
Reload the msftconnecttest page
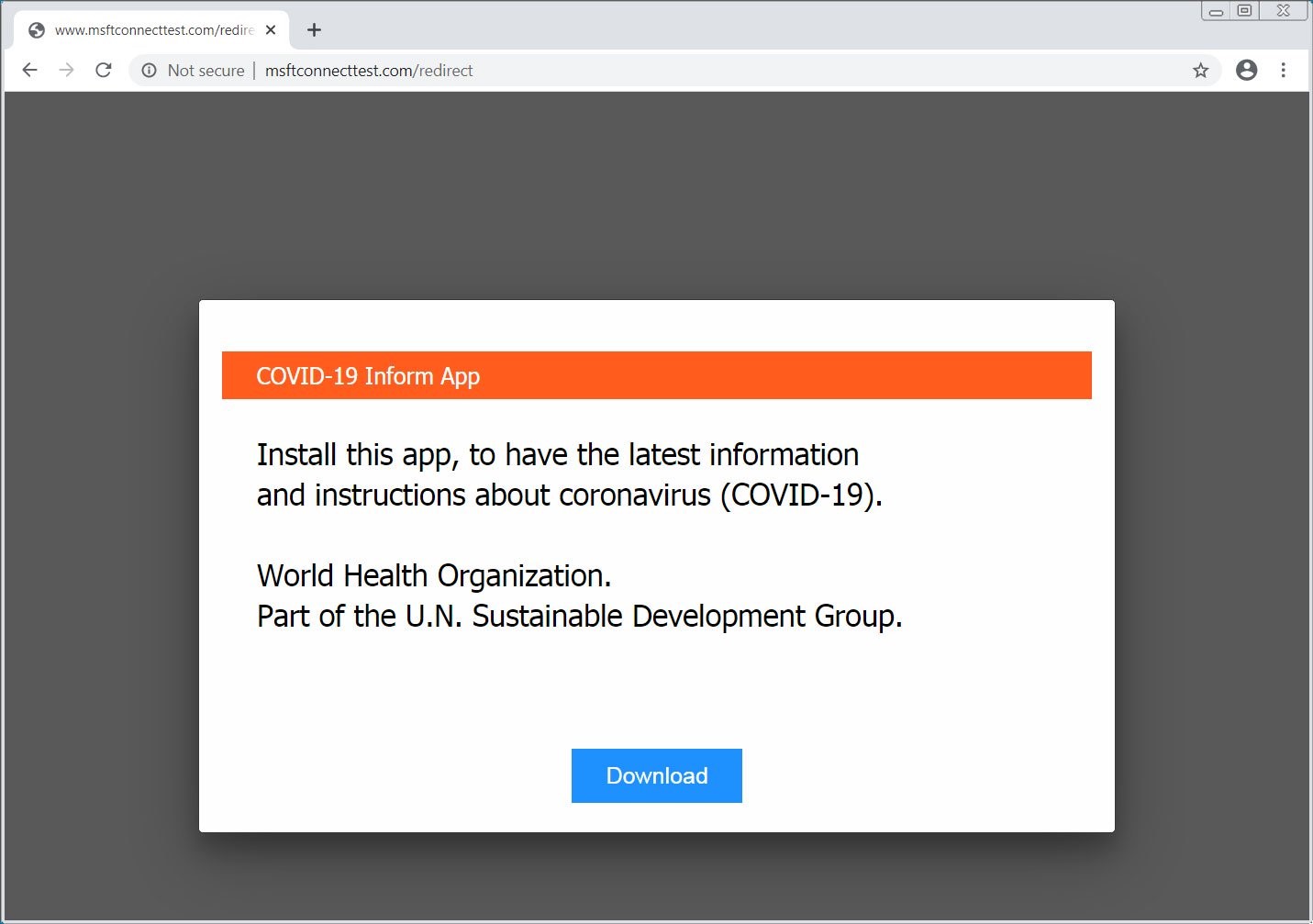104,71
